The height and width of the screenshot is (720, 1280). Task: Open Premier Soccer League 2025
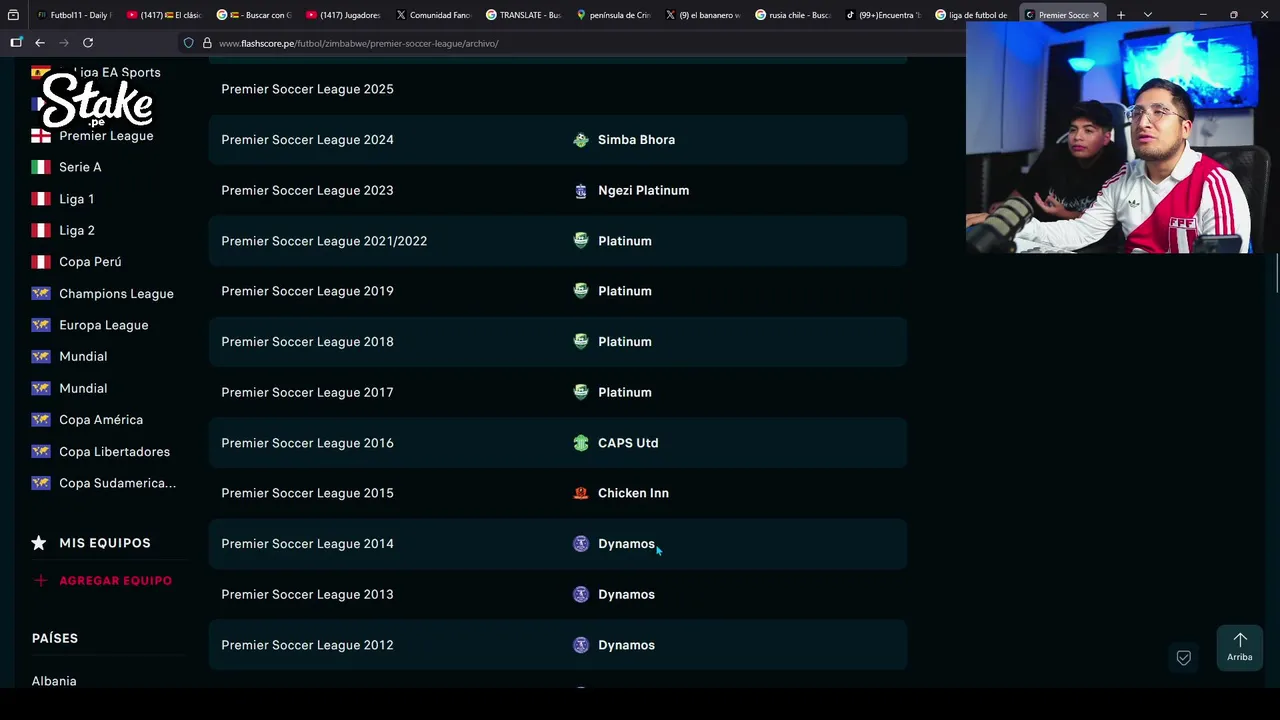tap(307, 89)
